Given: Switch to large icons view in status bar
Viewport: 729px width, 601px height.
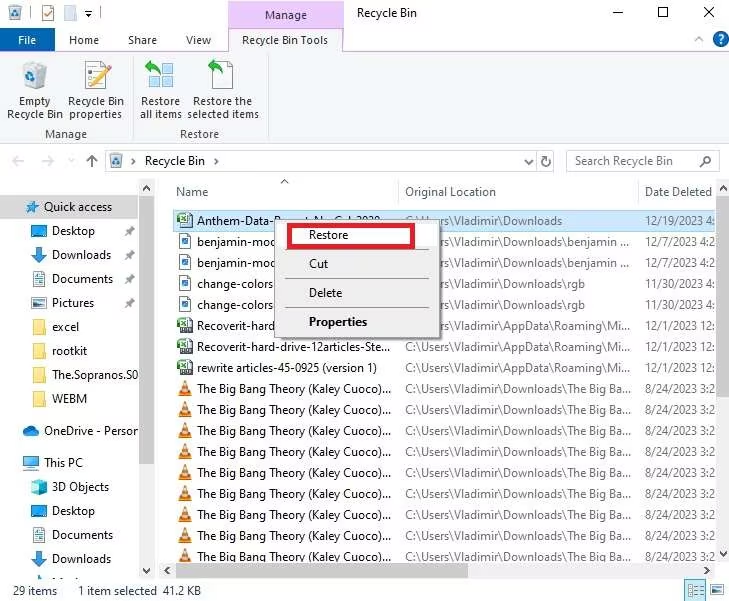Looking at the screenshot, I should (714, 590).
